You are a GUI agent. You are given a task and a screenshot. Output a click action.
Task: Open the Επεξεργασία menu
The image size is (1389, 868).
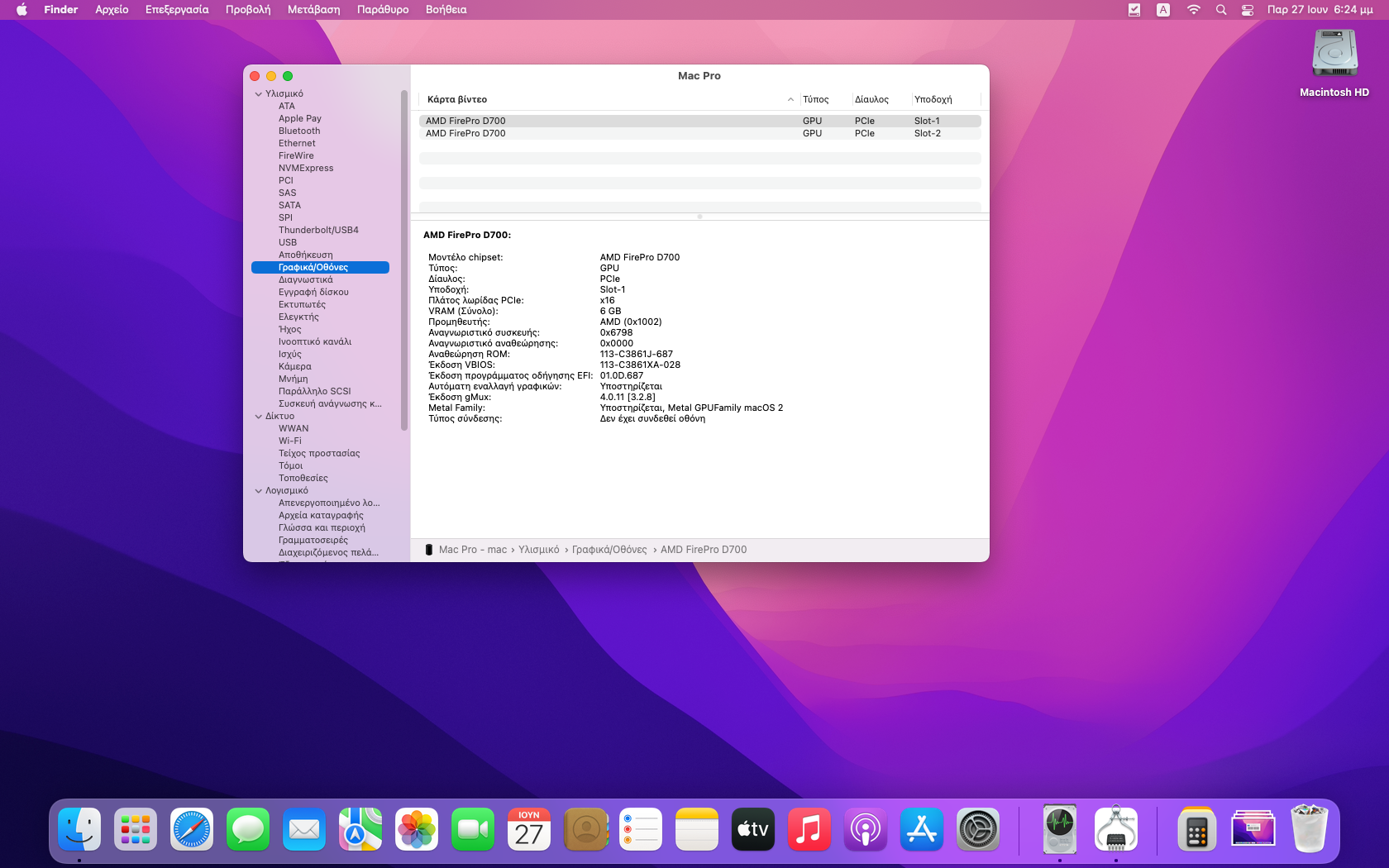point(177,10)
